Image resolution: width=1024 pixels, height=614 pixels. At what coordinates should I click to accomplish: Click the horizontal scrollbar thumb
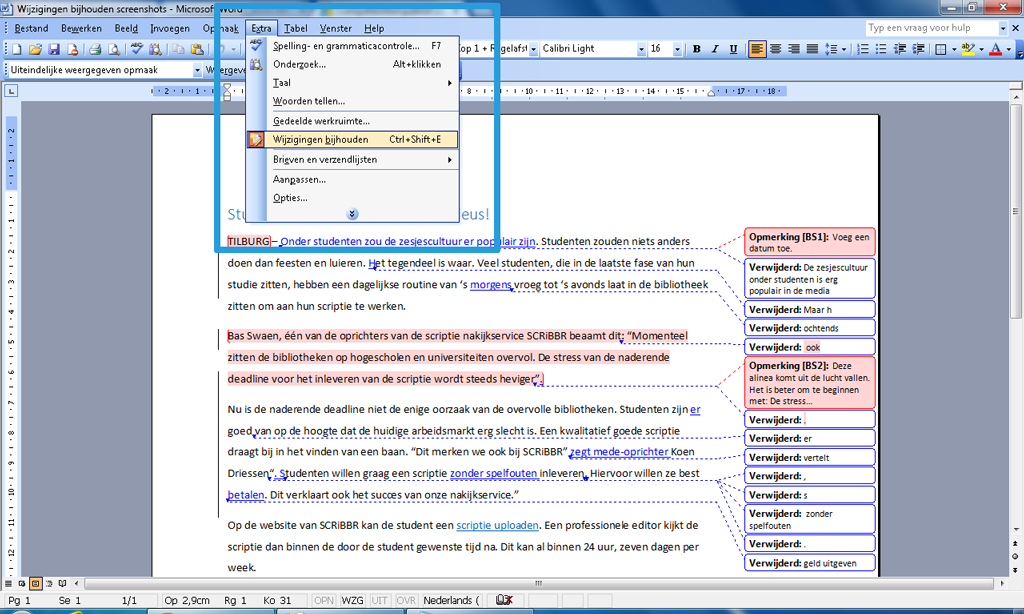(x=539, y=583)
